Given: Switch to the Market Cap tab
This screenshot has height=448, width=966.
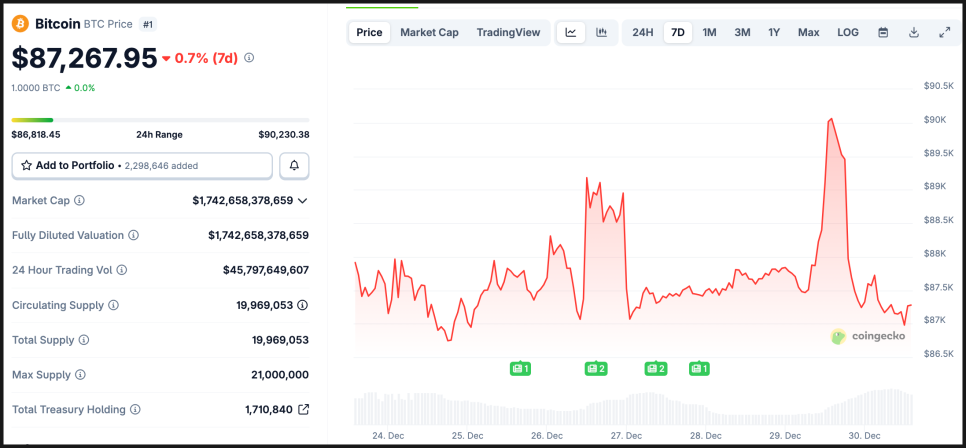Looking at the screenshot, I should click(x=429, y=32).
